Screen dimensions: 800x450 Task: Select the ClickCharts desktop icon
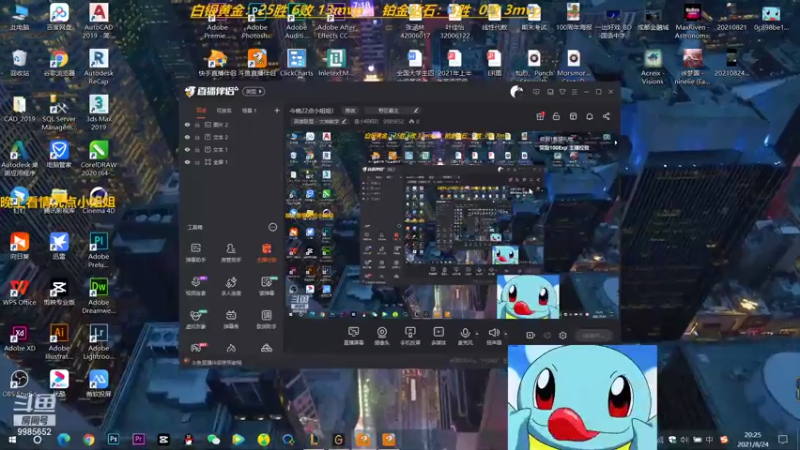pos(296,63)
